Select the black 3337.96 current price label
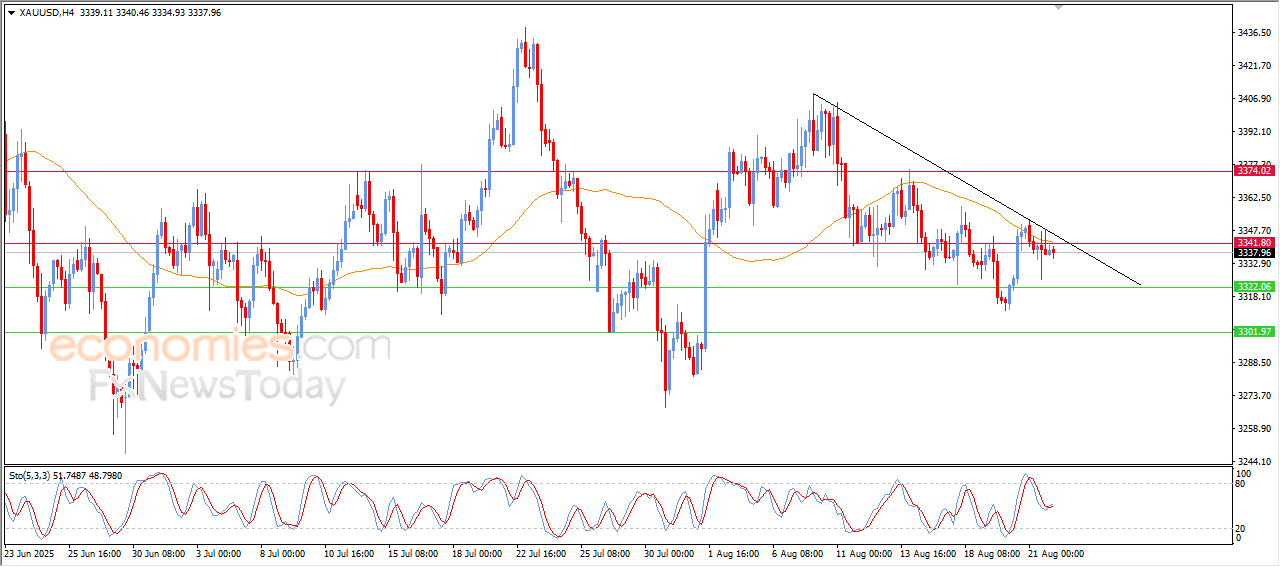This screenshot has width=1280, height=567. click(1254, 254)
